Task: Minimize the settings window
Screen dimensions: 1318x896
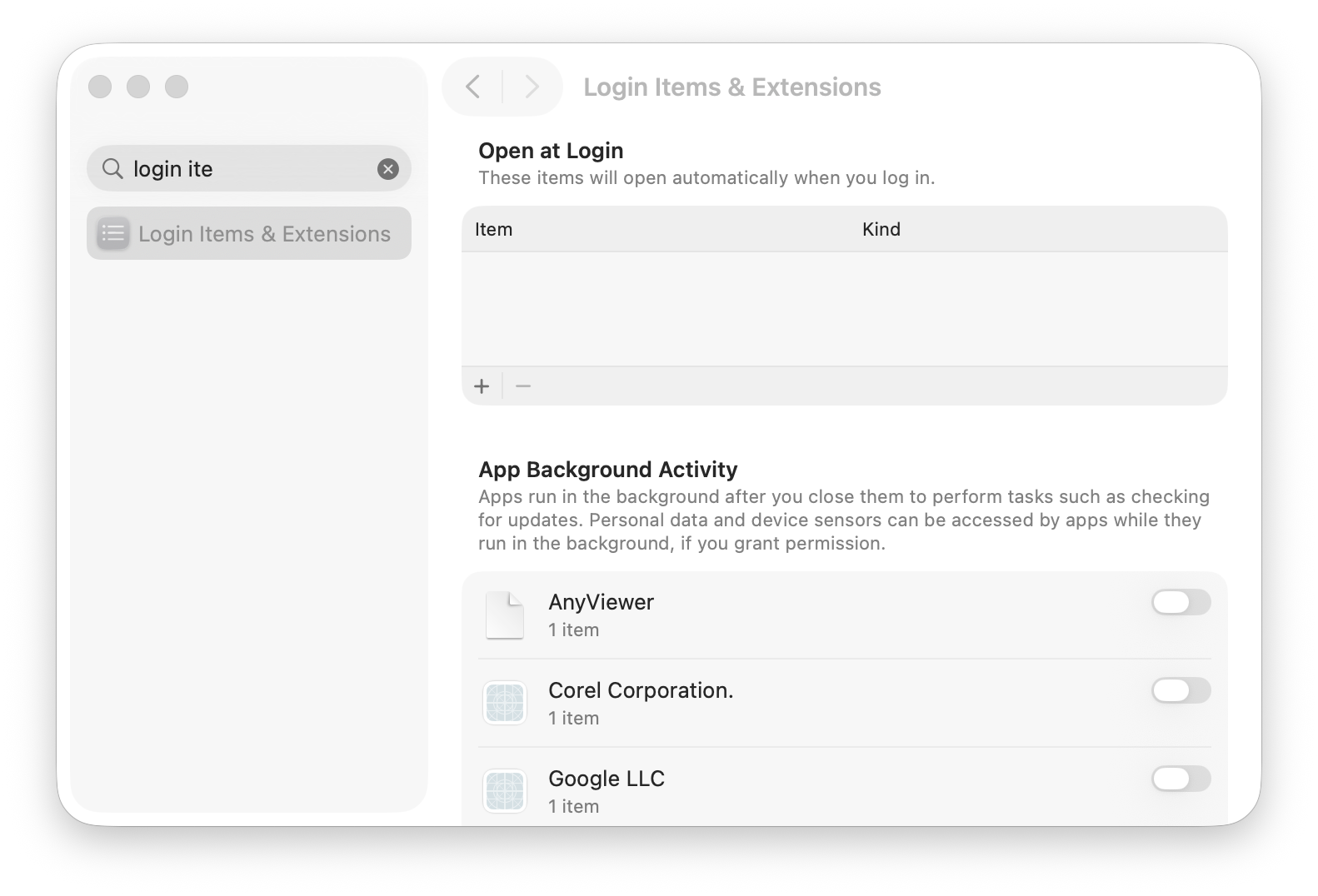Action: coord(138,87)
